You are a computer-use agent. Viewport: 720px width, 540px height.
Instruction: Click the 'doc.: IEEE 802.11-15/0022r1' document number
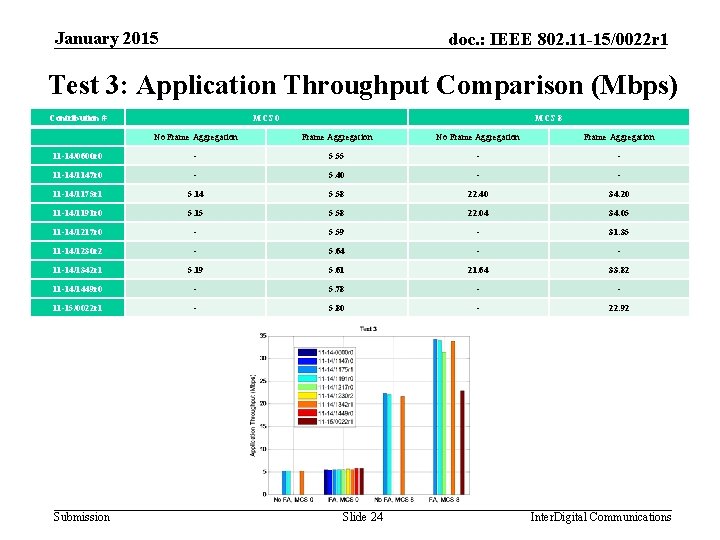[x=558, y=39]
